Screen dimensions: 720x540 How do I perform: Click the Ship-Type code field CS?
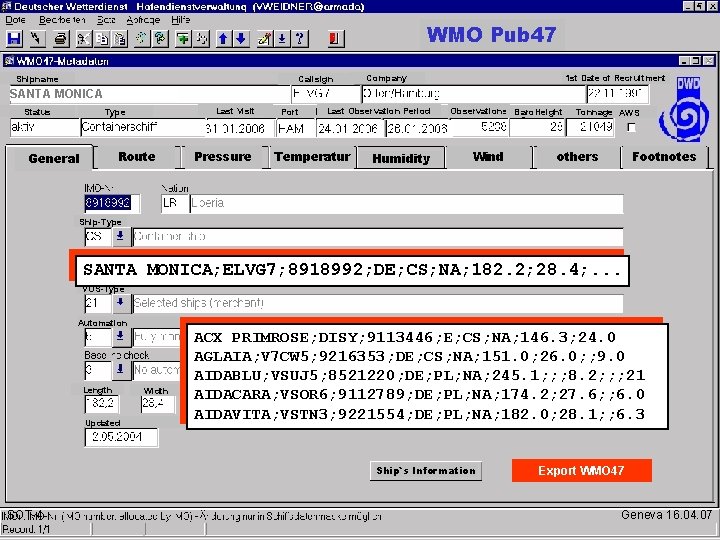point(98,237)
